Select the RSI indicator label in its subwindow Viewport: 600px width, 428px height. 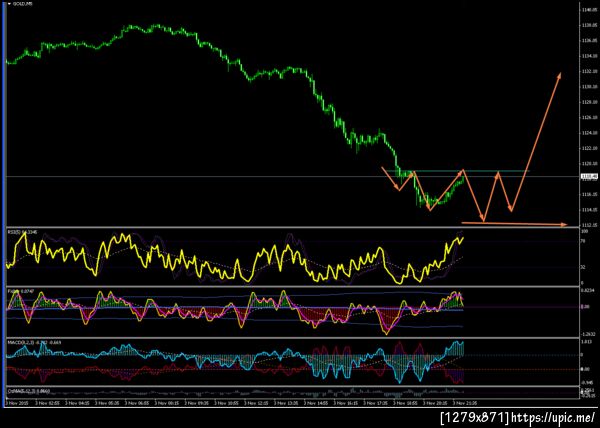tap(22, 232)
